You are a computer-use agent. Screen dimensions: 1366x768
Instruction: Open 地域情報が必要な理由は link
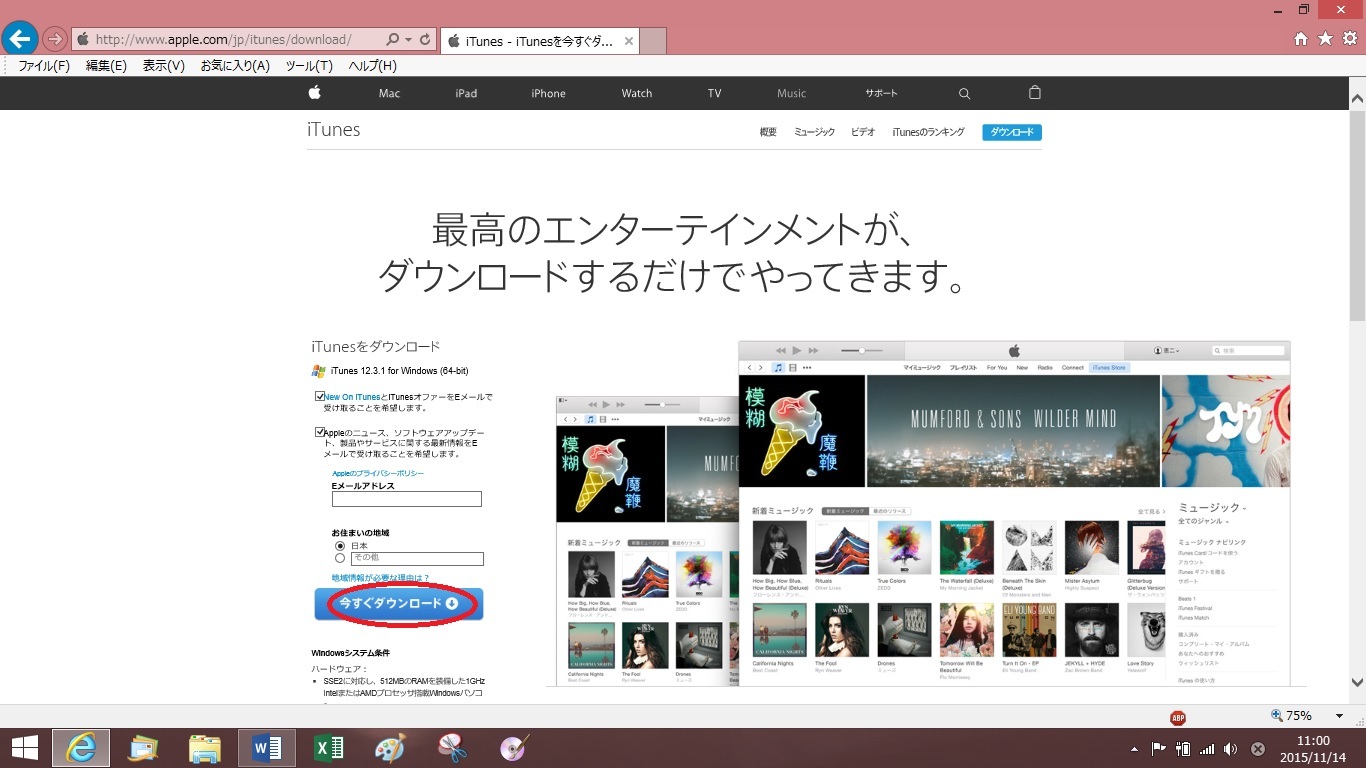(x=381, y=578)
